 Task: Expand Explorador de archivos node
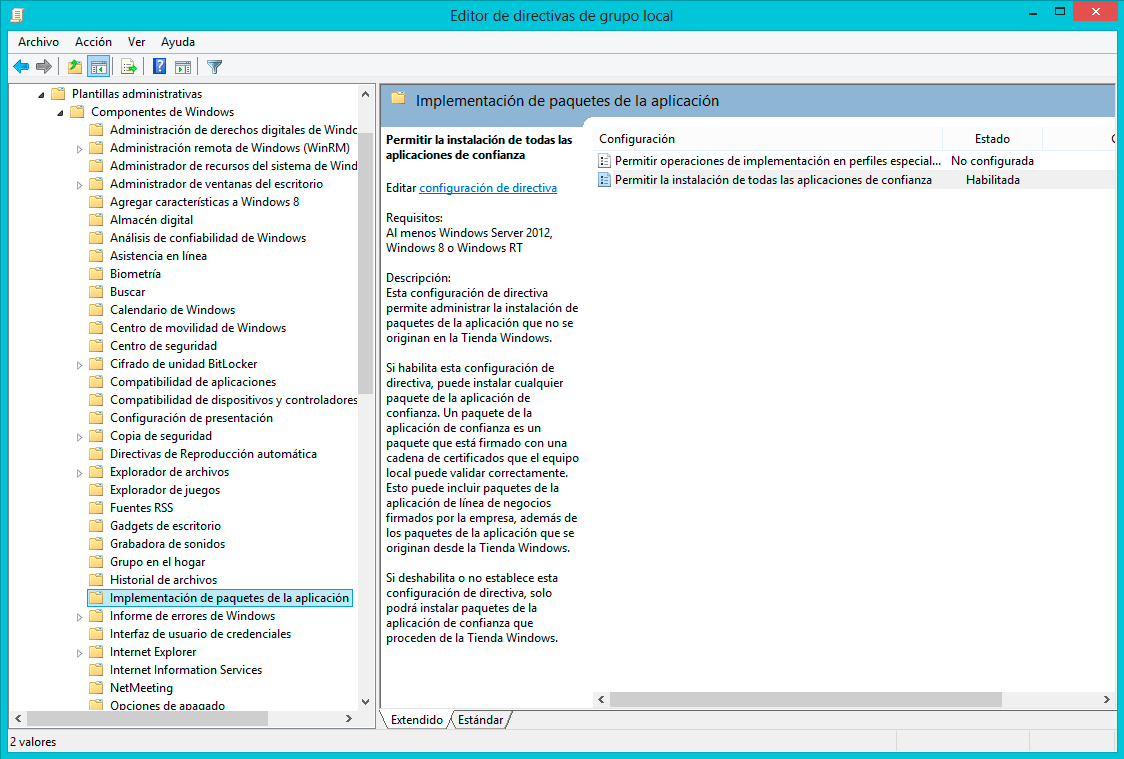[x=80, y=472]
